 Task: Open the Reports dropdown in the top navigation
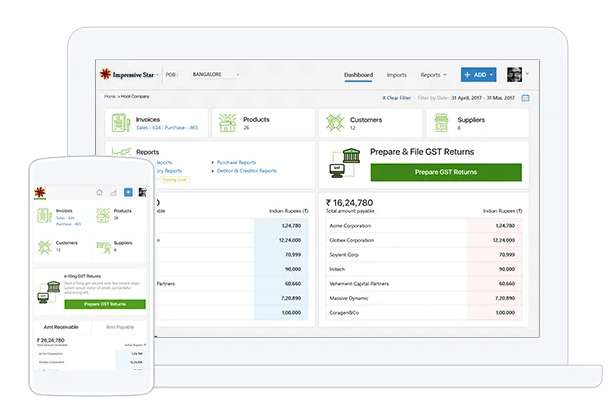[433, 75]
